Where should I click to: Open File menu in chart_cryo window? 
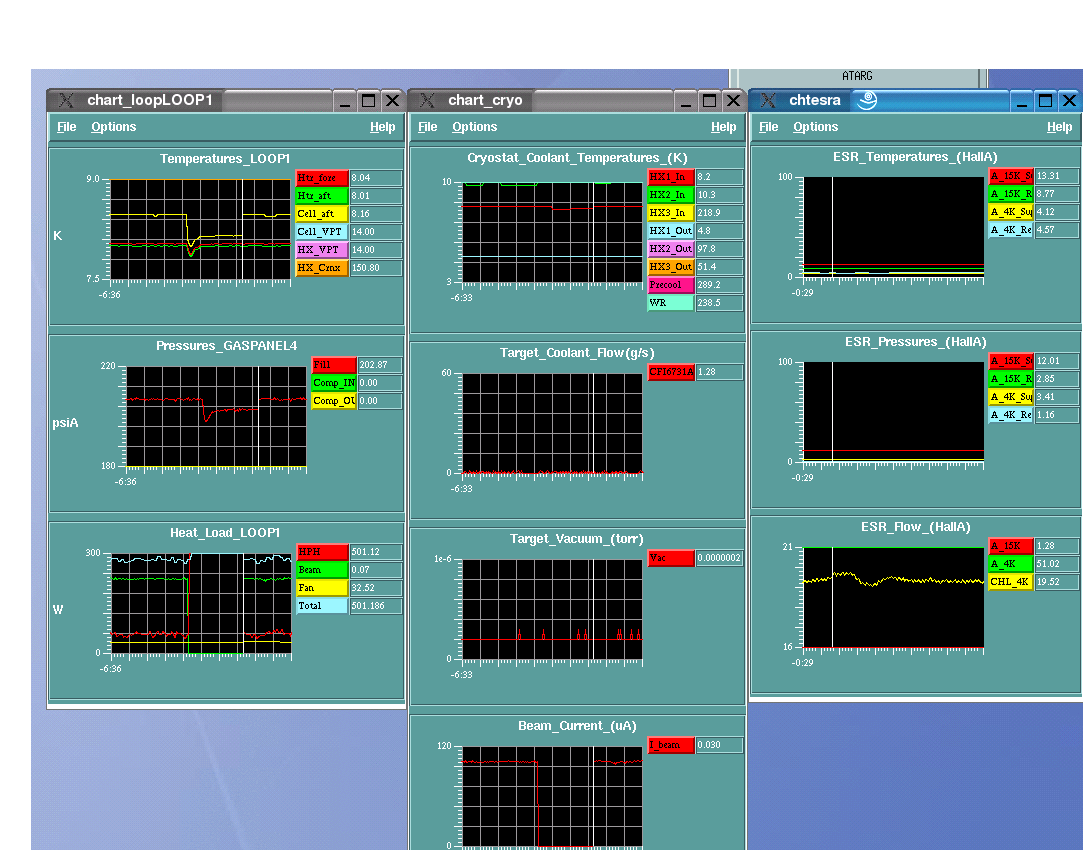click(x=428, y=127)
